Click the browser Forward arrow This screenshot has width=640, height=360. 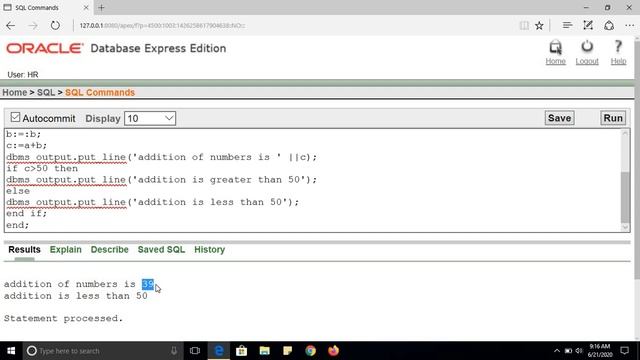click(33, 25)
